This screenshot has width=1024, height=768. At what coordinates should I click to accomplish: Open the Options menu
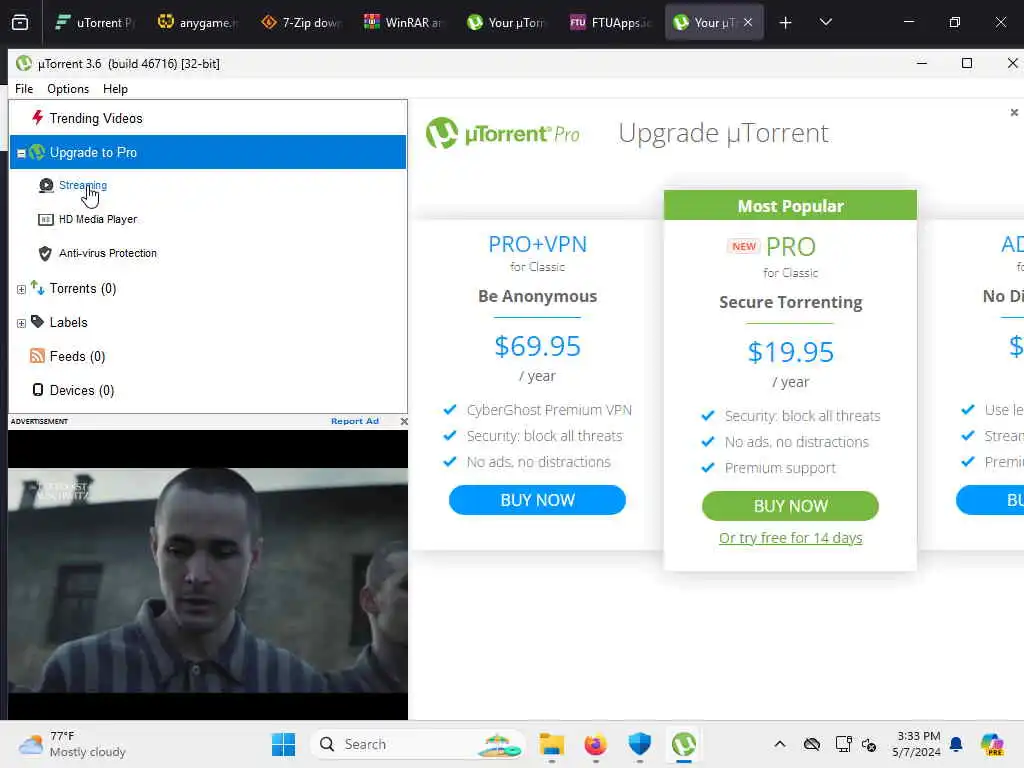tap(68, 89)
